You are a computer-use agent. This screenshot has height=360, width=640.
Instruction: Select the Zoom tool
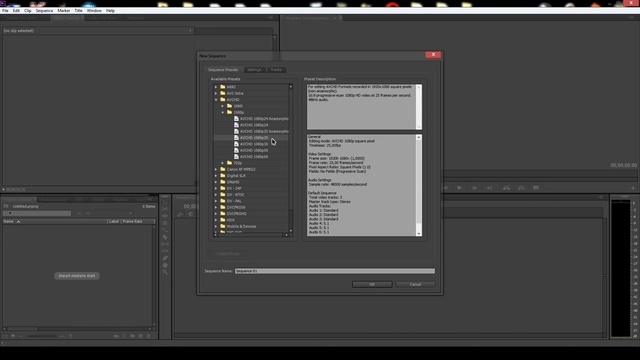coord(165,272)
